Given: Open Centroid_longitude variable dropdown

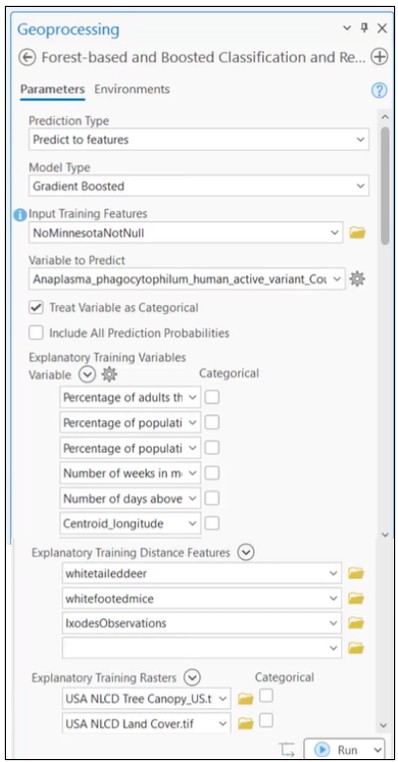Looking at the screenshot, I should pos(193,523).
